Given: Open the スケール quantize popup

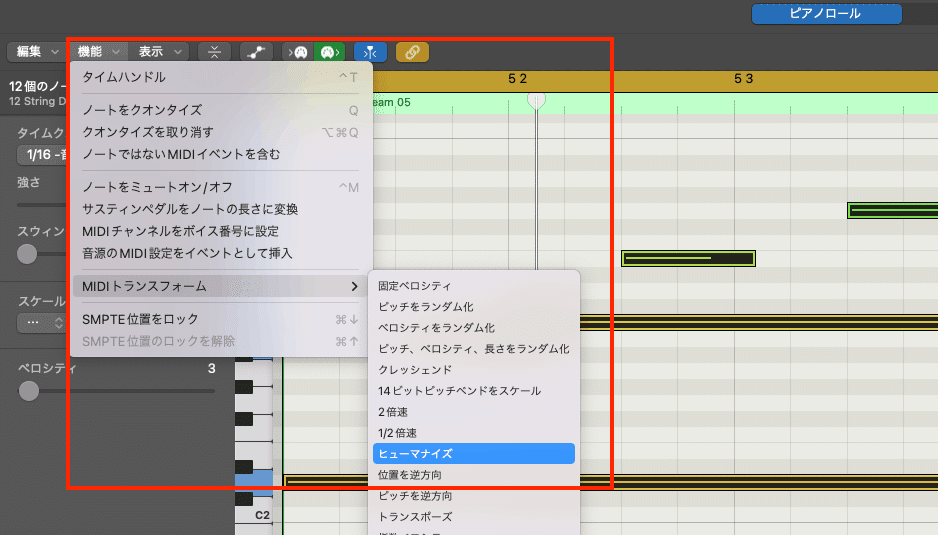Looking at the screenshot, I should (41, 323).
